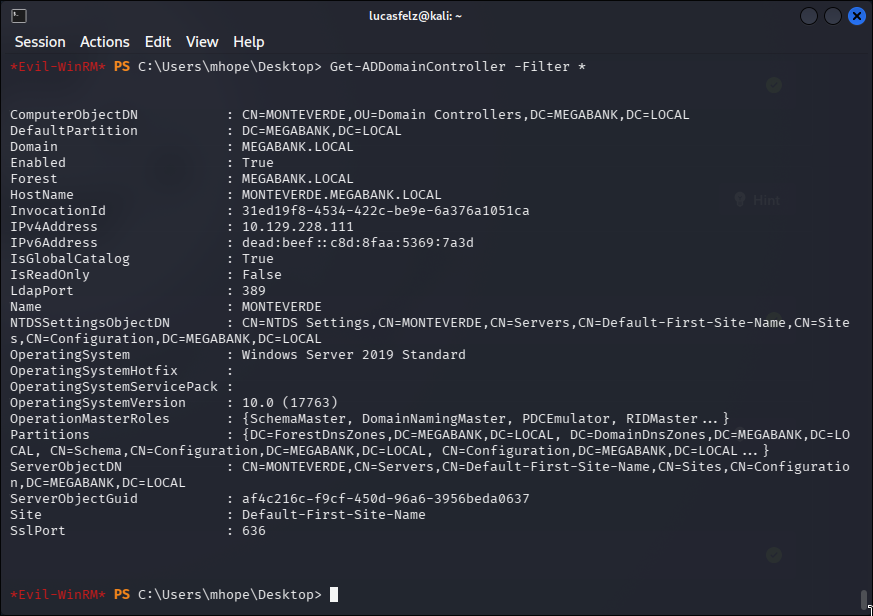Open the View menu
Image resolution: width=873 pixels, height=616 pixels.
tap(202, 42)
